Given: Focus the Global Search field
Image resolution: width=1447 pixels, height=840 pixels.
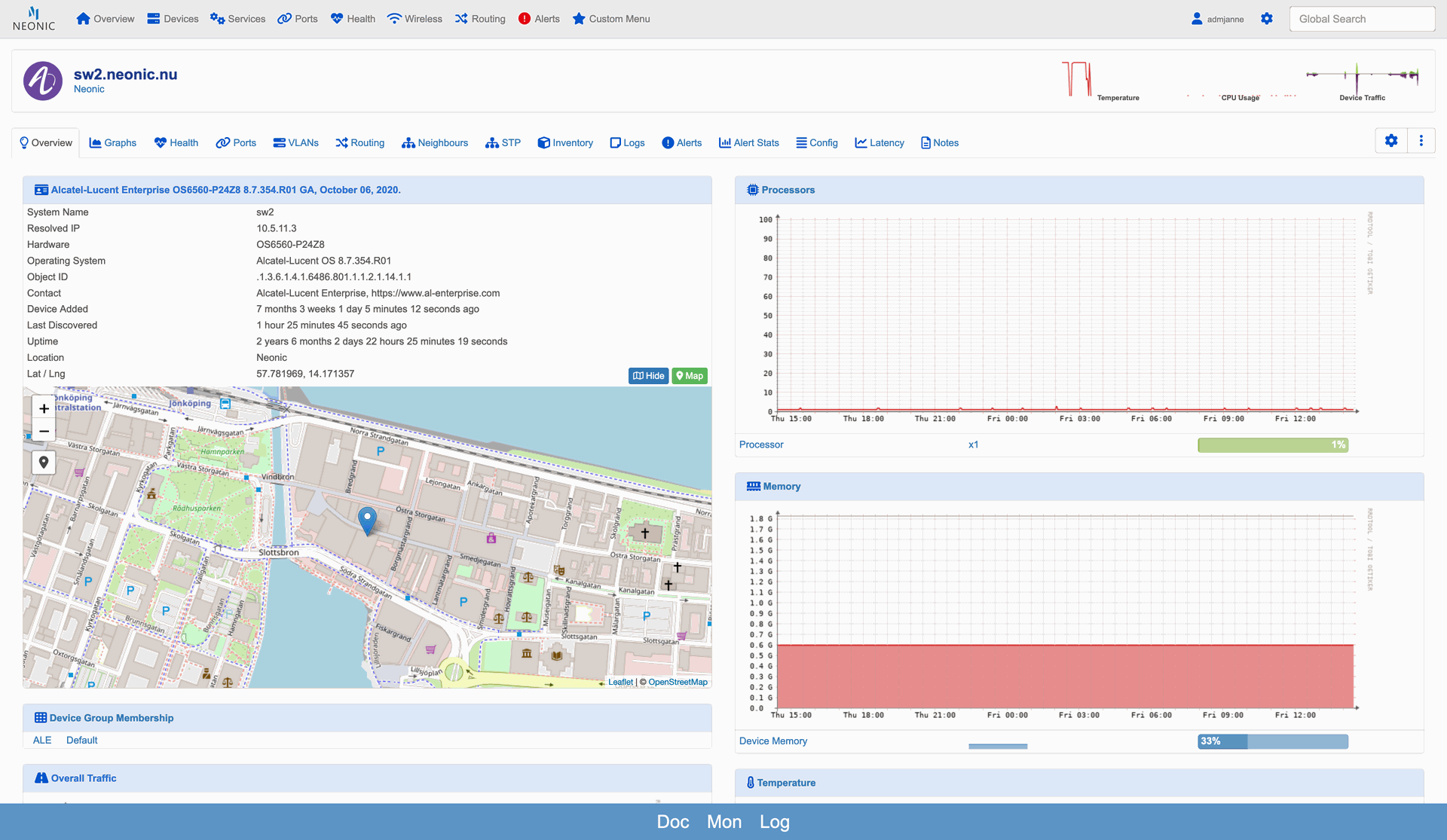Looking at the screenshot, I should [x=1362, y=19].
